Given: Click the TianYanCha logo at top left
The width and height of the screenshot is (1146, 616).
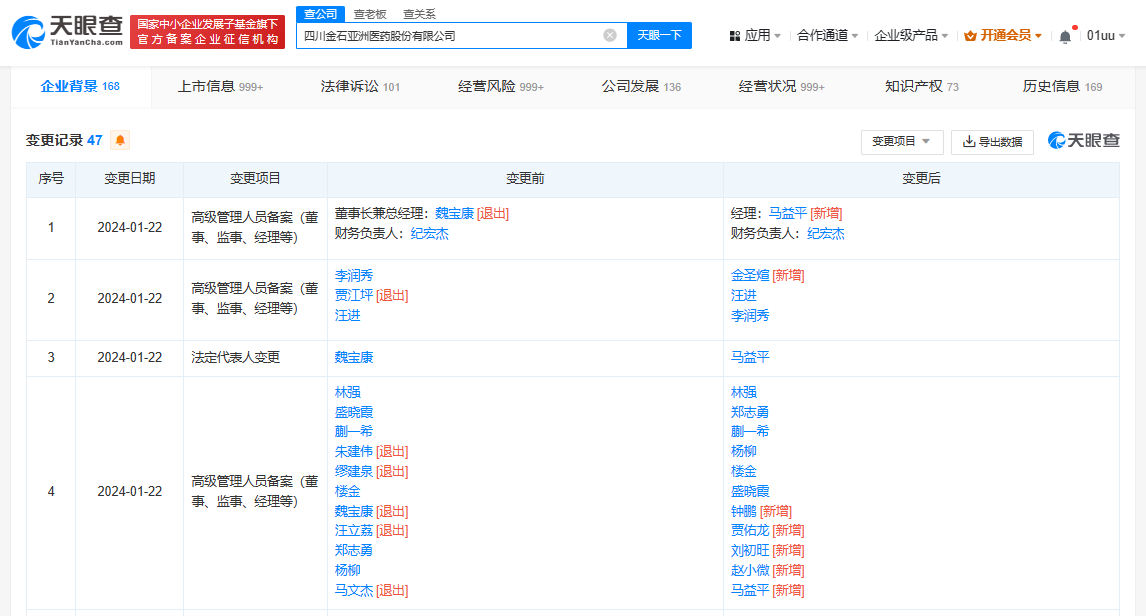Looking at the screenshot, I should pyautogui.click(x=67, y=32).
